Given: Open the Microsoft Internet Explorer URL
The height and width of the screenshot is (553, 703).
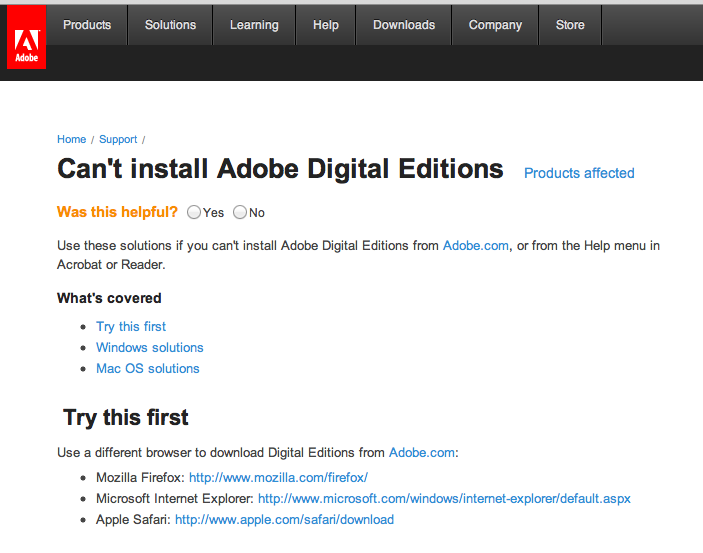Looking at the screenshot, I should (x=444, y=499).
